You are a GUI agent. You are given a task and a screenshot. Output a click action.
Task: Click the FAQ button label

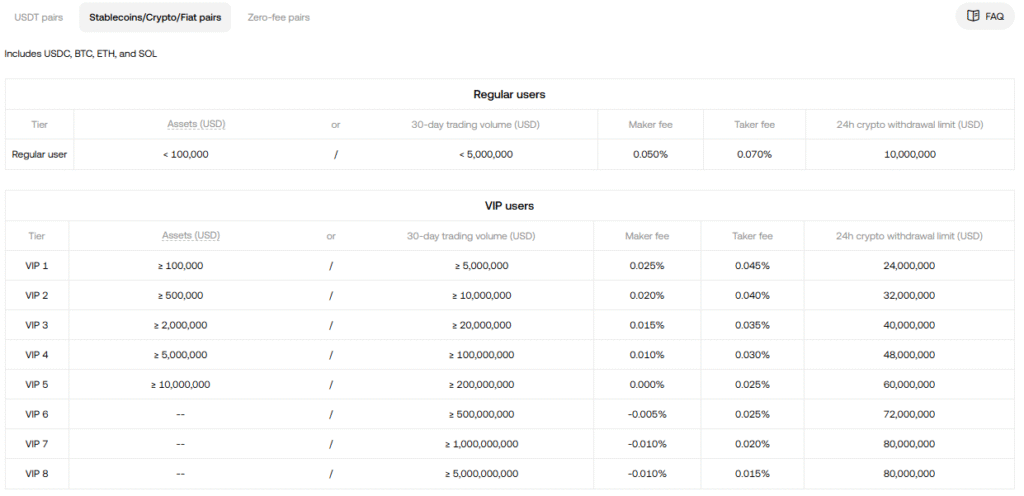coord(994,16)
